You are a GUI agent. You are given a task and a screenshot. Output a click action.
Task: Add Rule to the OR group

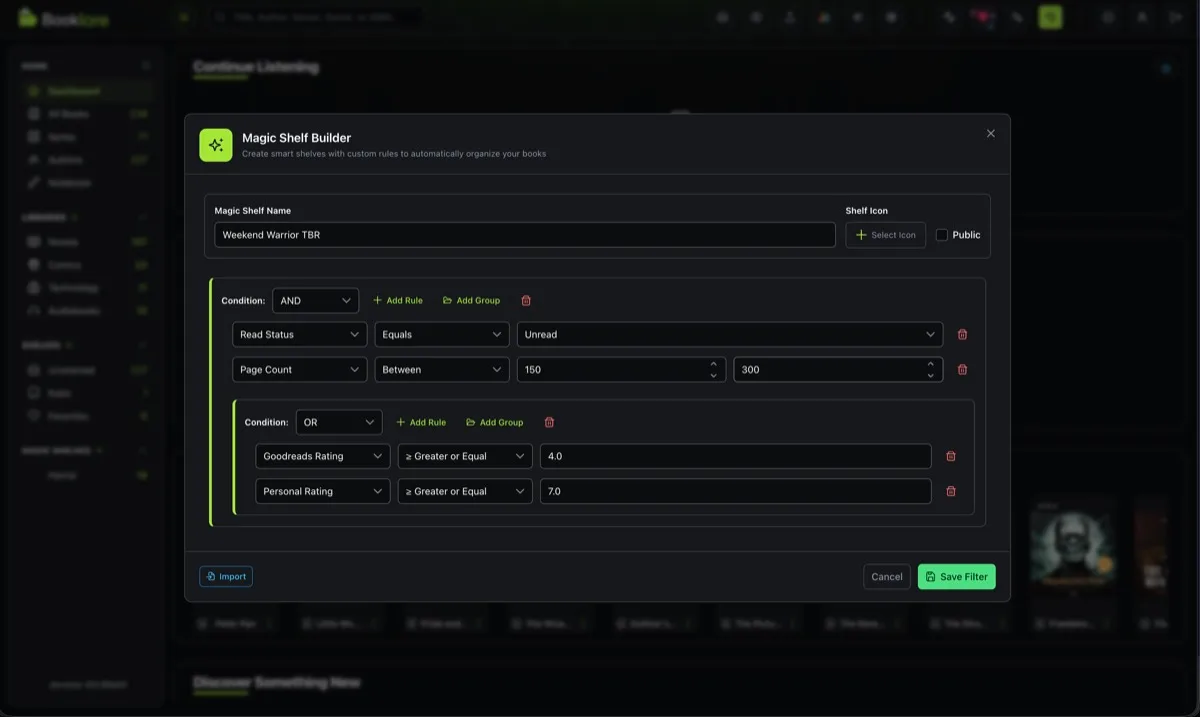pyautogui.click(x=421, y=422)
